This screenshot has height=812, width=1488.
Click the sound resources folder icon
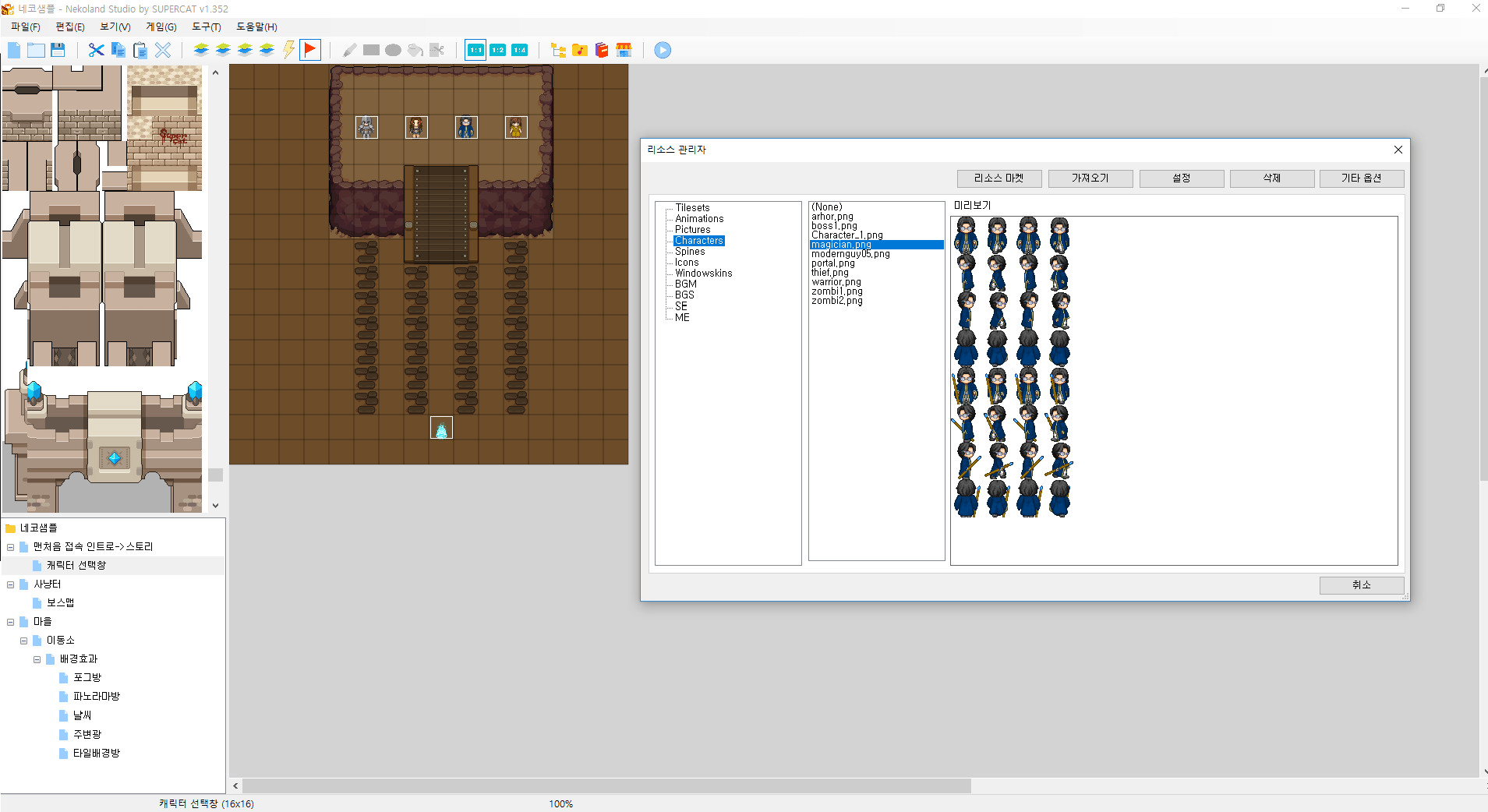pos(580,50)
